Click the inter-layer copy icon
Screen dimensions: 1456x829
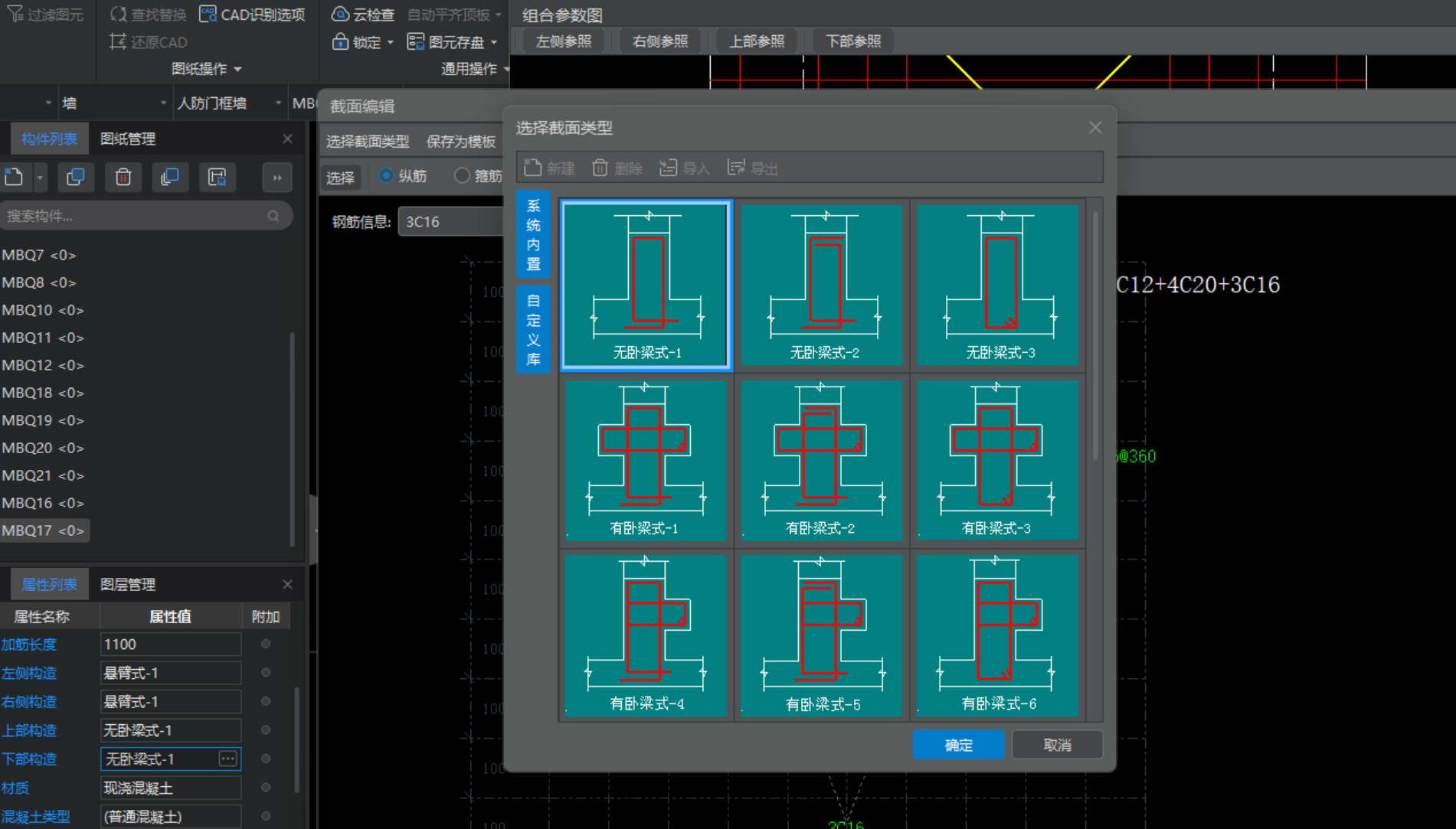point(170,177)
